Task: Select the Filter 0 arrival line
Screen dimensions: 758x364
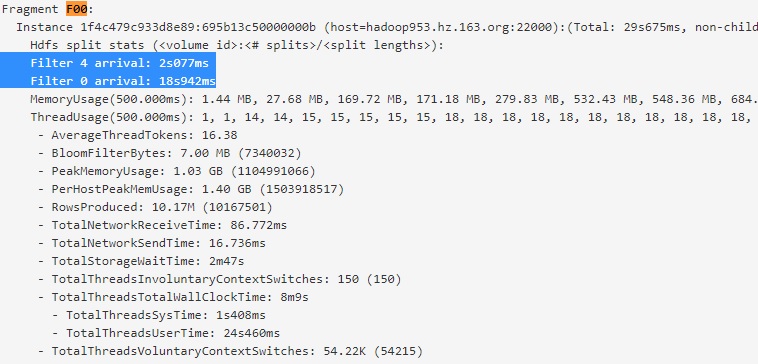Action: coord(123,81)
